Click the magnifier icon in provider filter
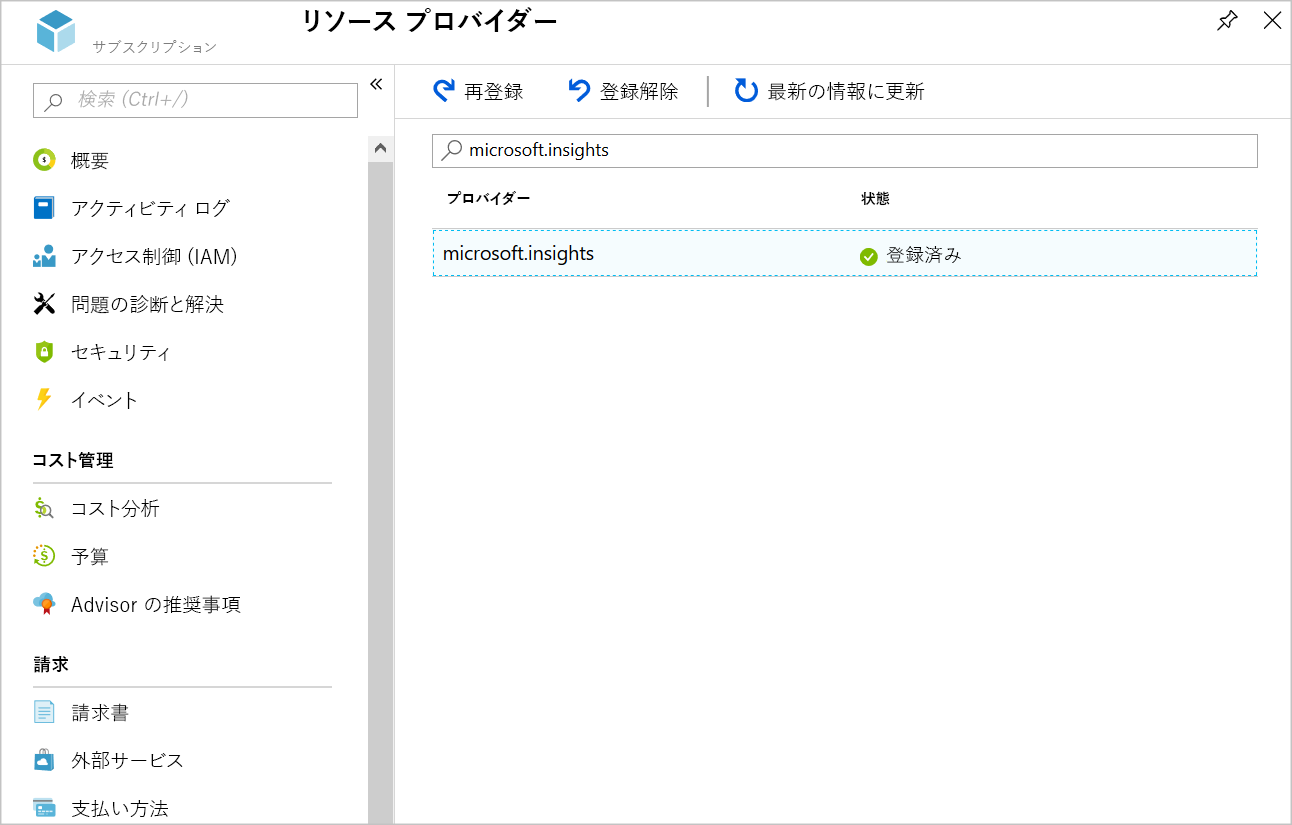Image resolution: width=1292 pixels, height=825 pixels. [x=452, y=150]
